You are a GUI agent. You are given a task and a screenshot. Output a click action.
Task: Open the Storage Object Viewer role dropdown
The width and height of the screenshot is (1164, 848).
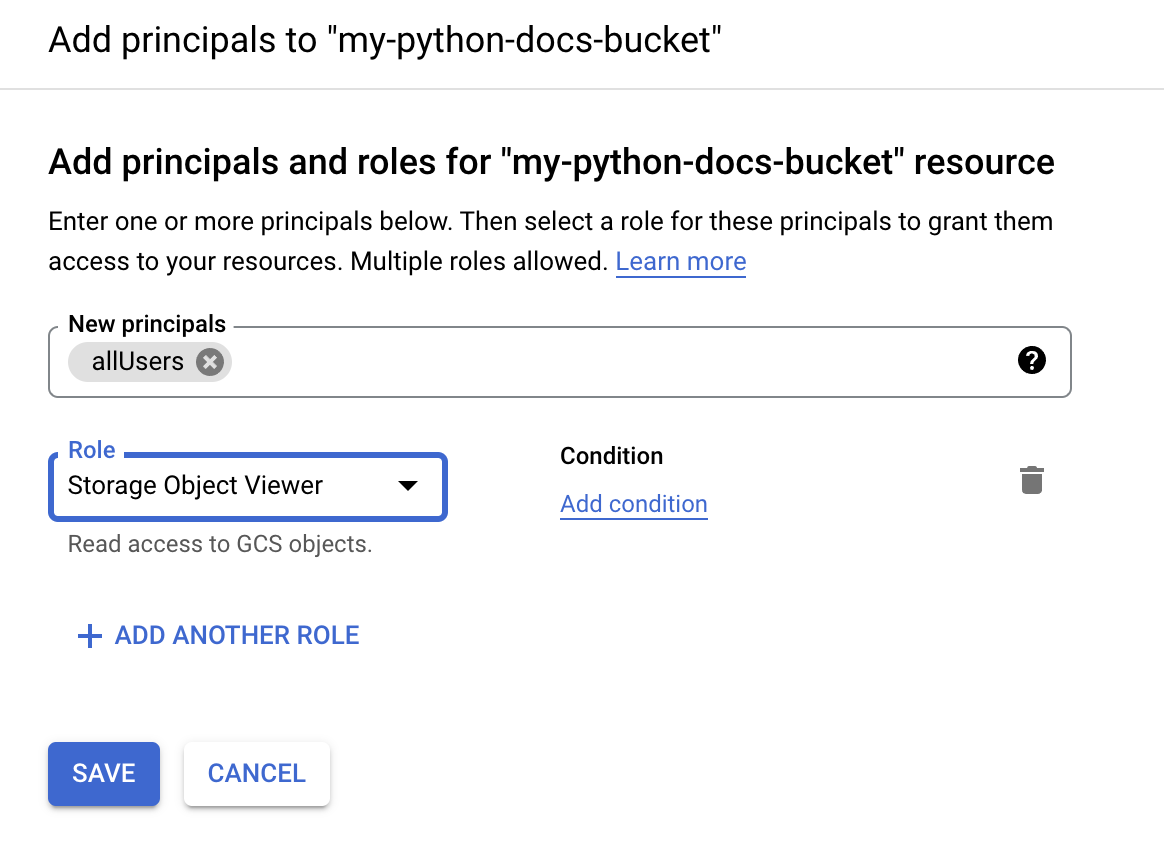[247, 486]
